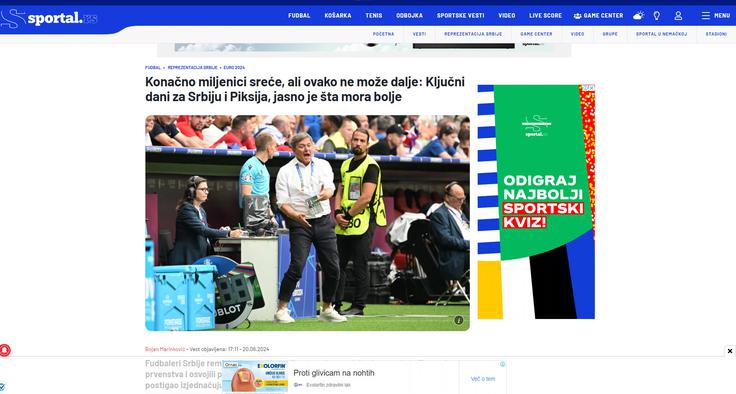This screenshot has height=394, width=736.
Task: Open the weather icon in header
Action: pos(638,15)
